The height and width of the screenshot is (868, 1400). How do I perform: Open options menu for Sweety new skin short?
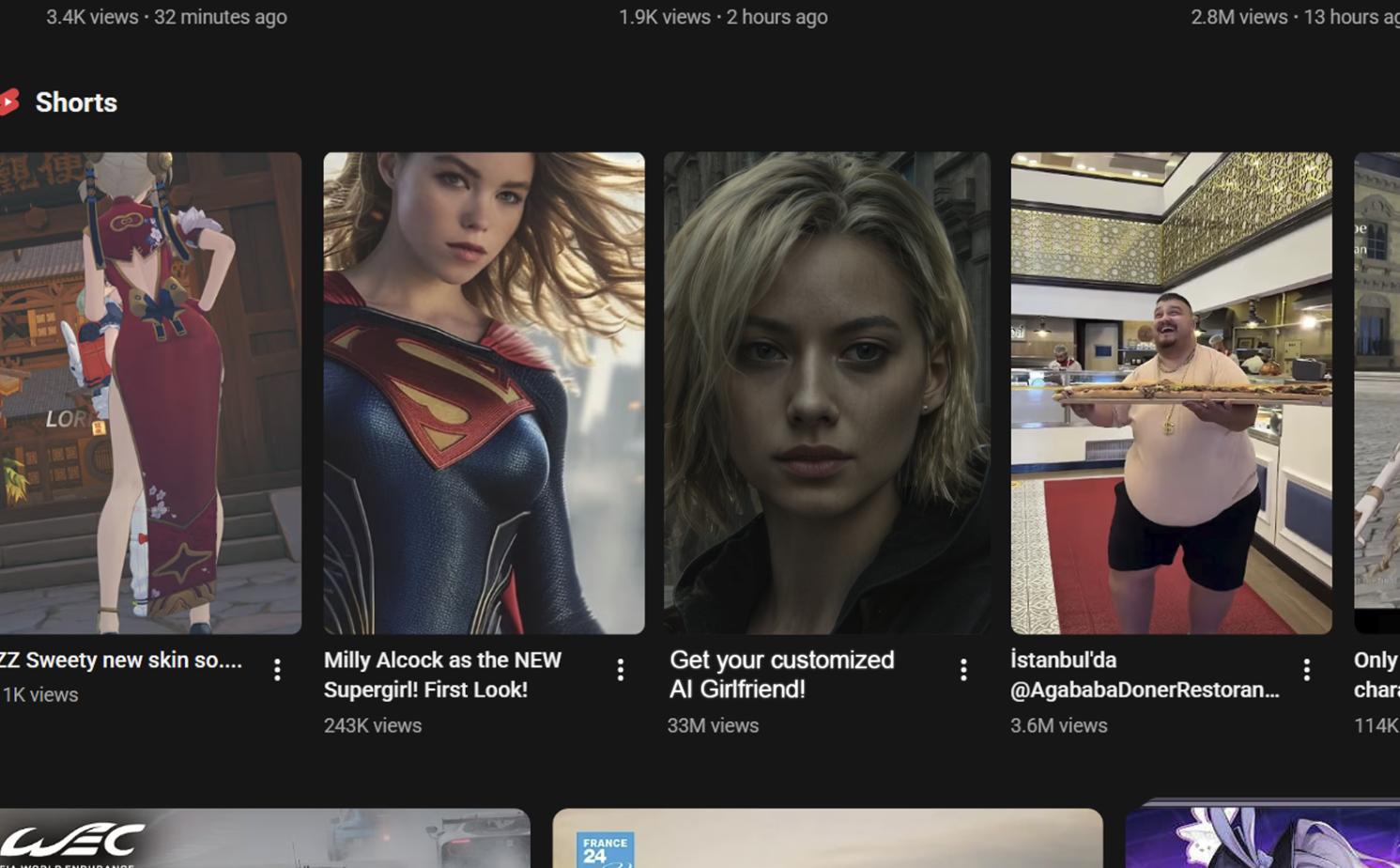pyautogui.click(x=277, y=670)
